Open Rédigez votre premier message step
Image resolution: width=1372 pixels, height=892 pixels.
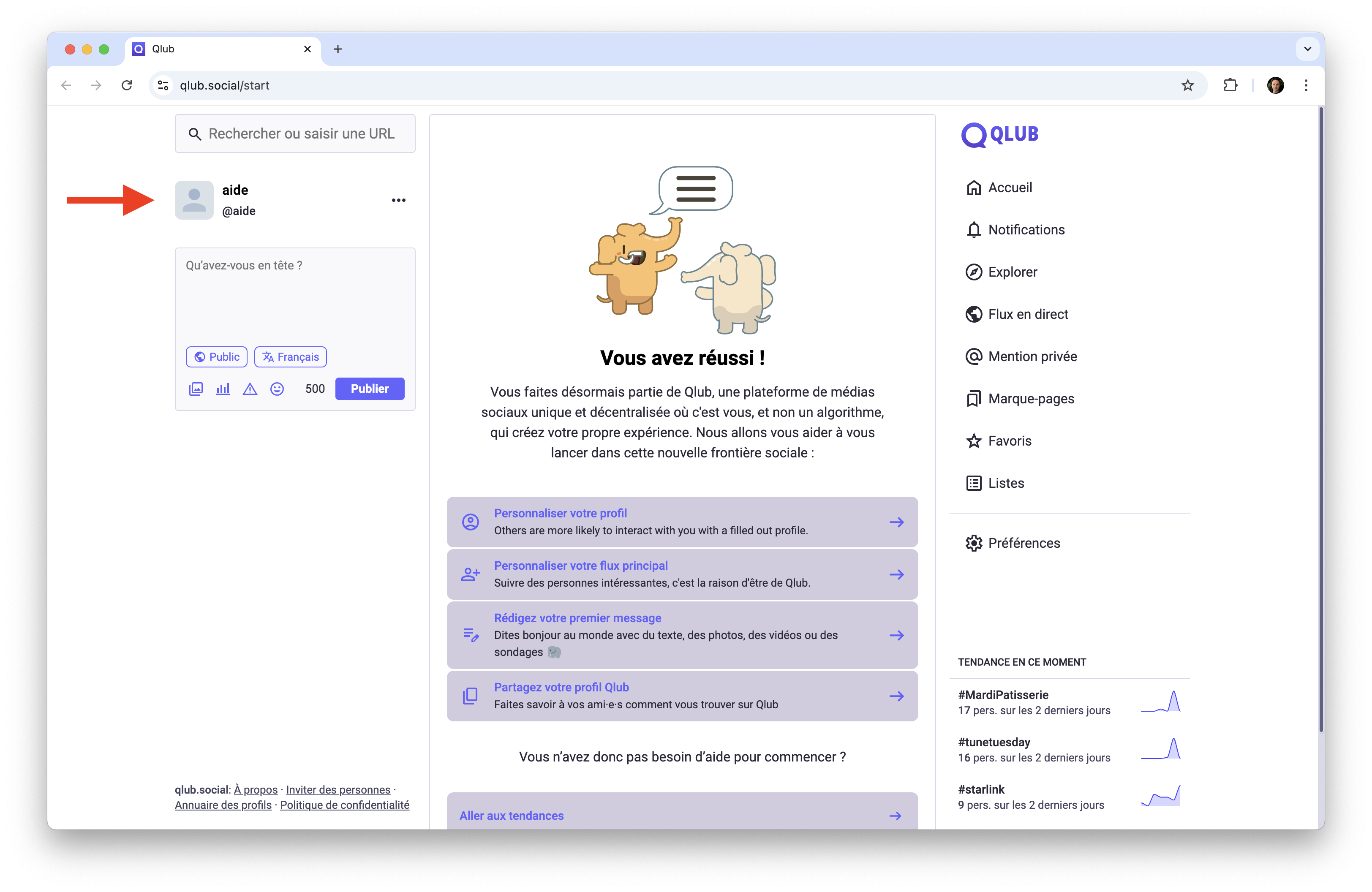682,635
